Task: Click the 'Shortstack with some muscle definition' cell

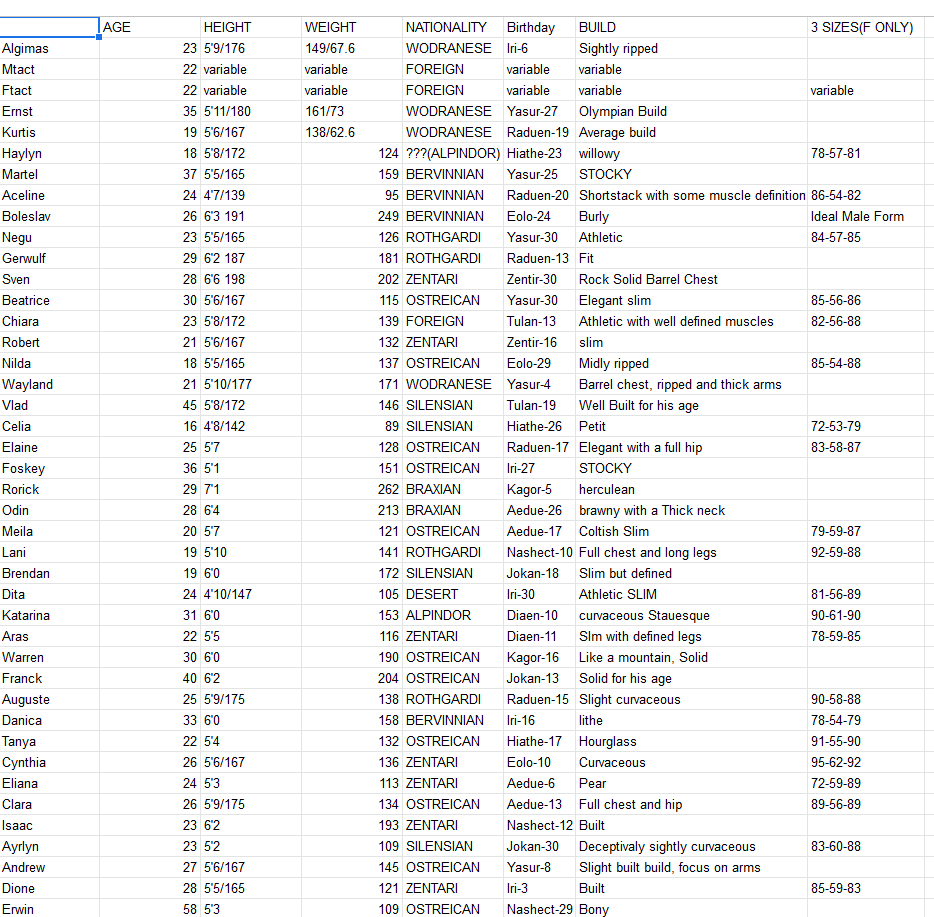Action: tap(692, 195)
